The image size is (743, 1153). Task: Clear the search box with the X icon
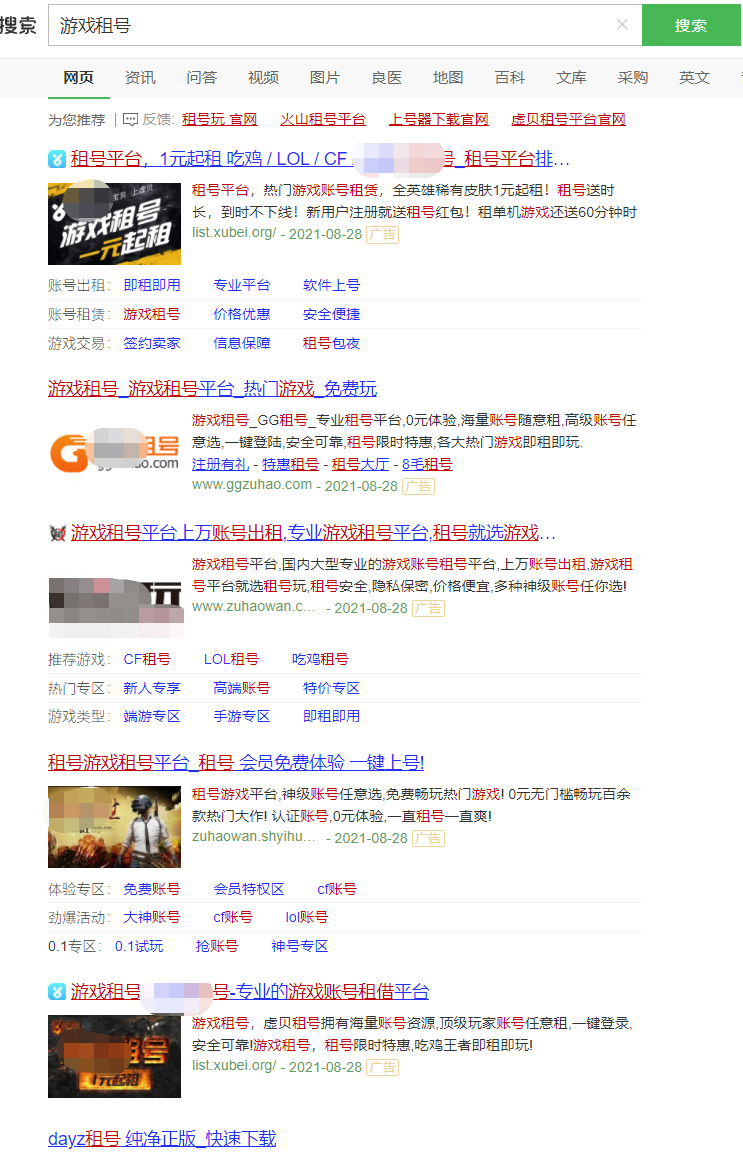[622, 25]
